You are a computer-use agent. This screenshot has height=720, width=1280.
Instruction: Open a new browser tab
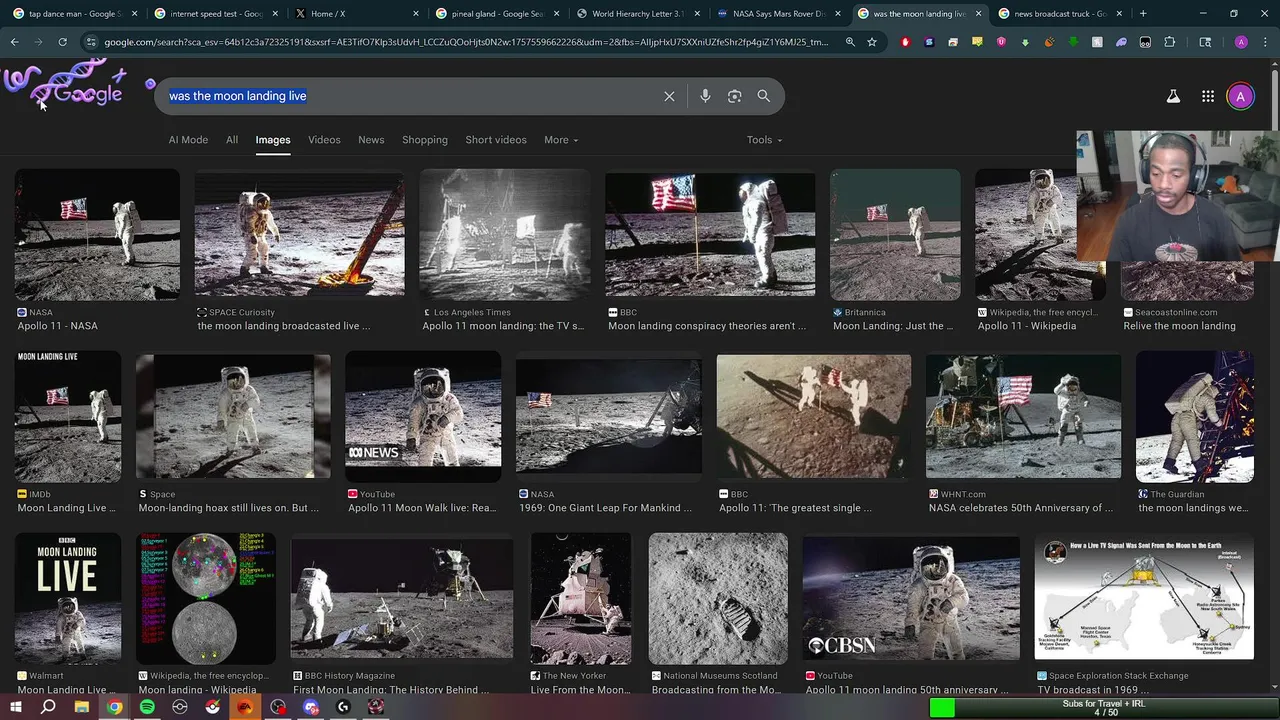coord(1142,14)
